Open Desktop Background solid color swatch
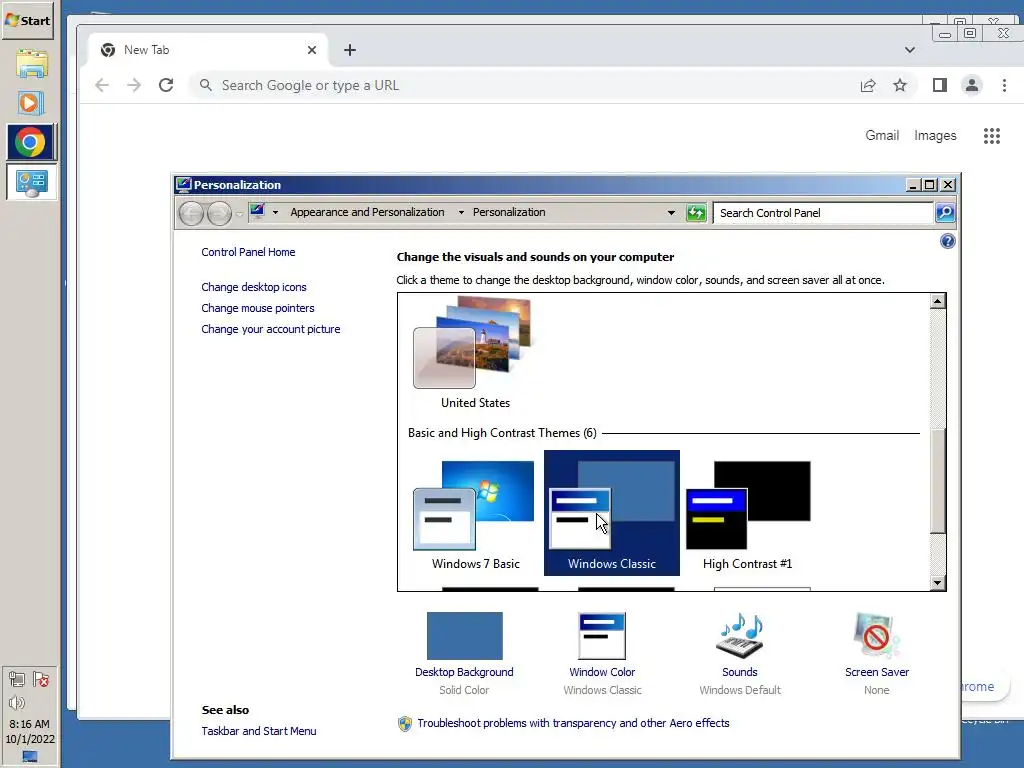1024x768 pixels. [464, 636]
